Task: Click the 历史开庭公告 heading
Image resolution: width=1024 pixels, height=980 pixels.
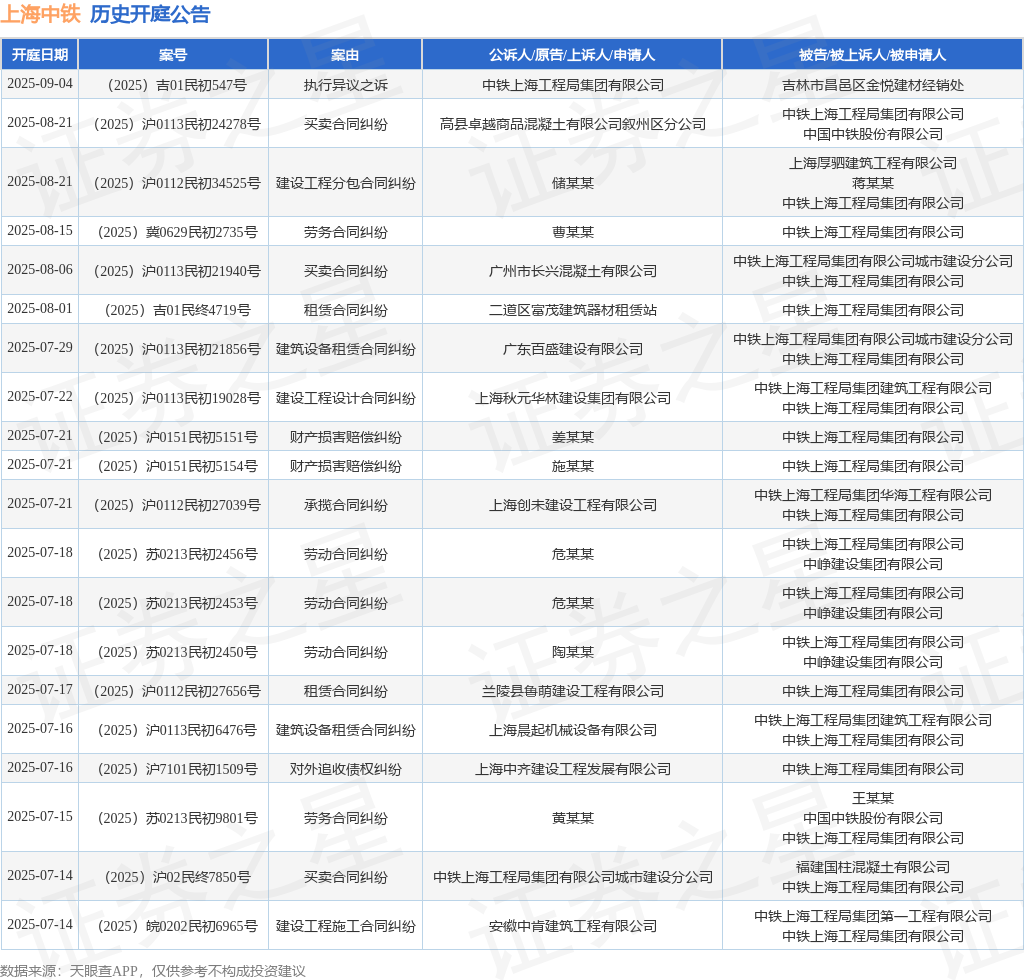Action: (150, 14)
